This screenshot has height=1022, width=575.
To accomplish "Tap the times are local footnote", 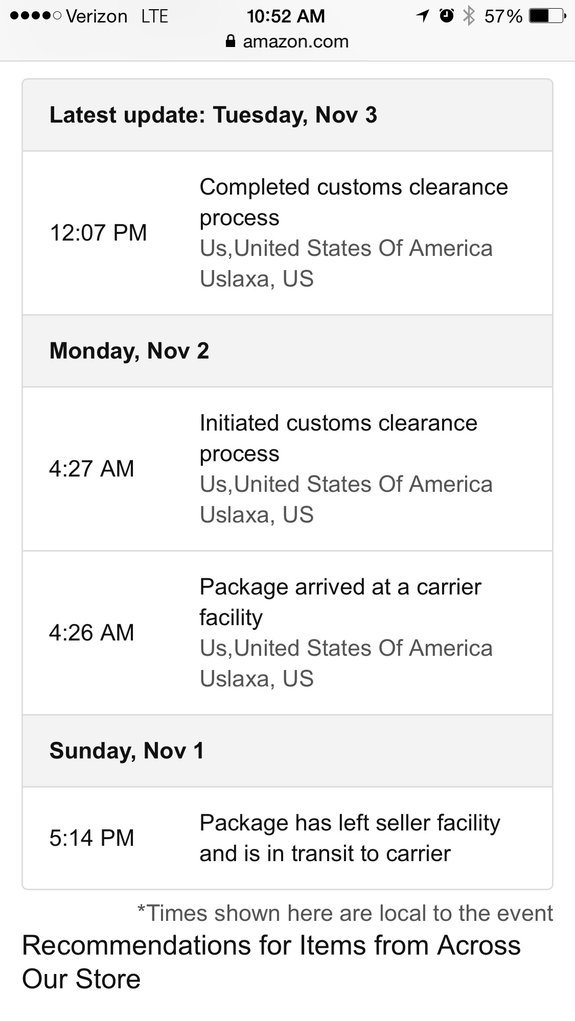I will [x=345, y=913].
